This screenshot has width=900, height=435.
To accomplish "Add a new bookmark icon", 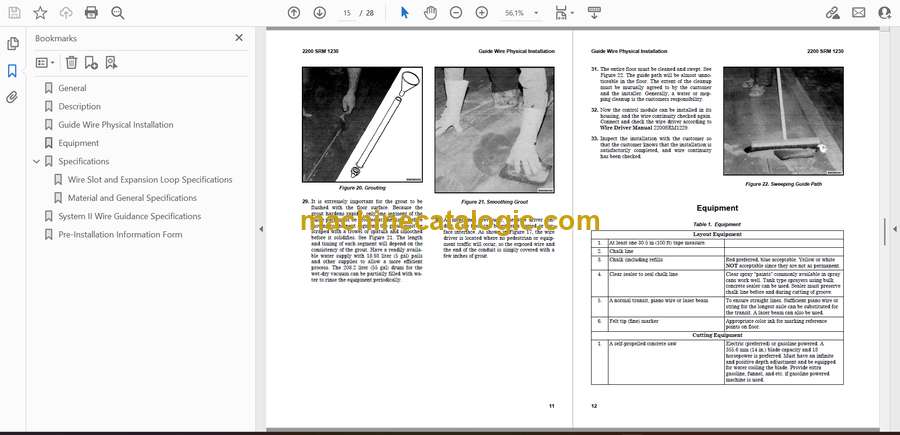I will [91, 63].
